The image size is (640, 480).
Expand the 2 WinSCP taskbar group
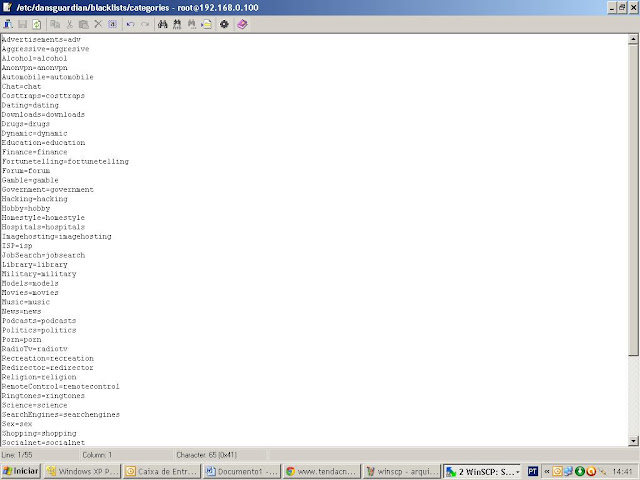(x=482, y=472)
